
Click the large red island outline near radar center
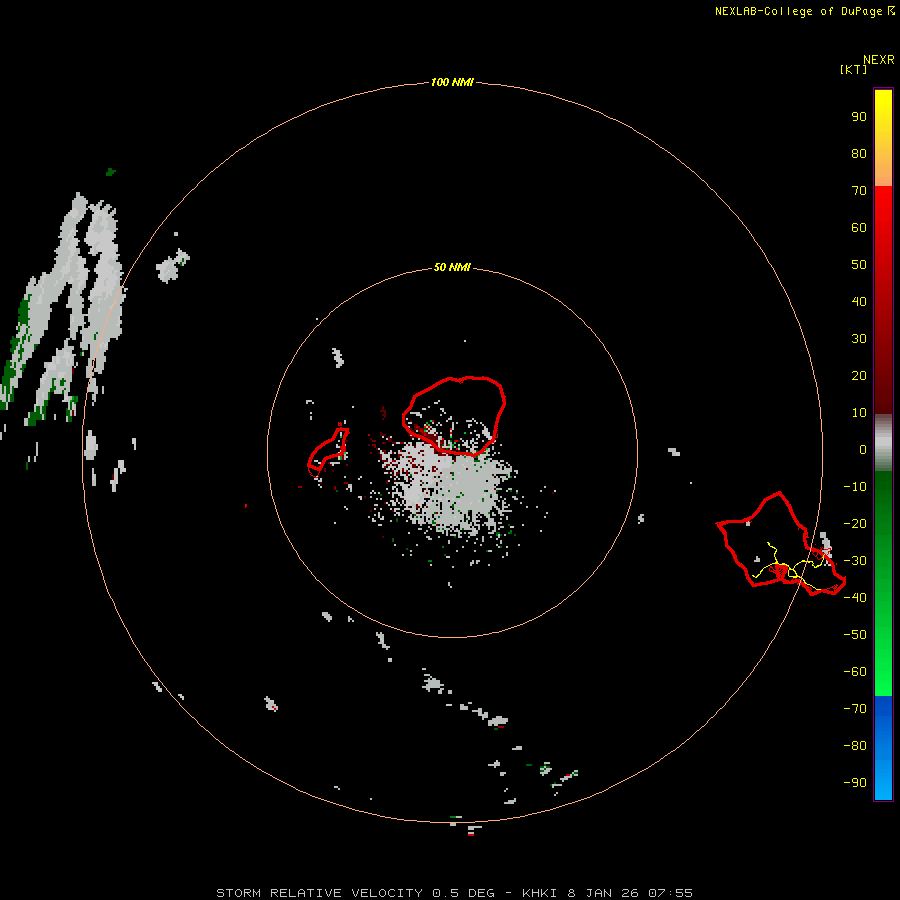454,416
